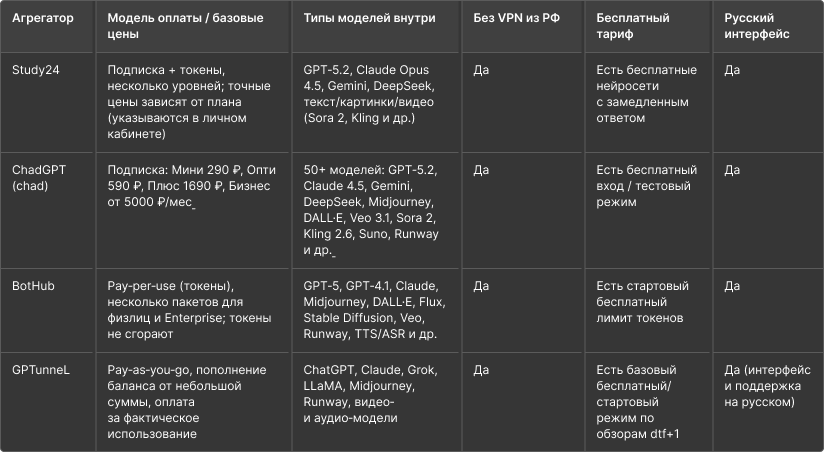
Task: Select the "Без VPN из РФ" header
Action: (x=514, y=19)
